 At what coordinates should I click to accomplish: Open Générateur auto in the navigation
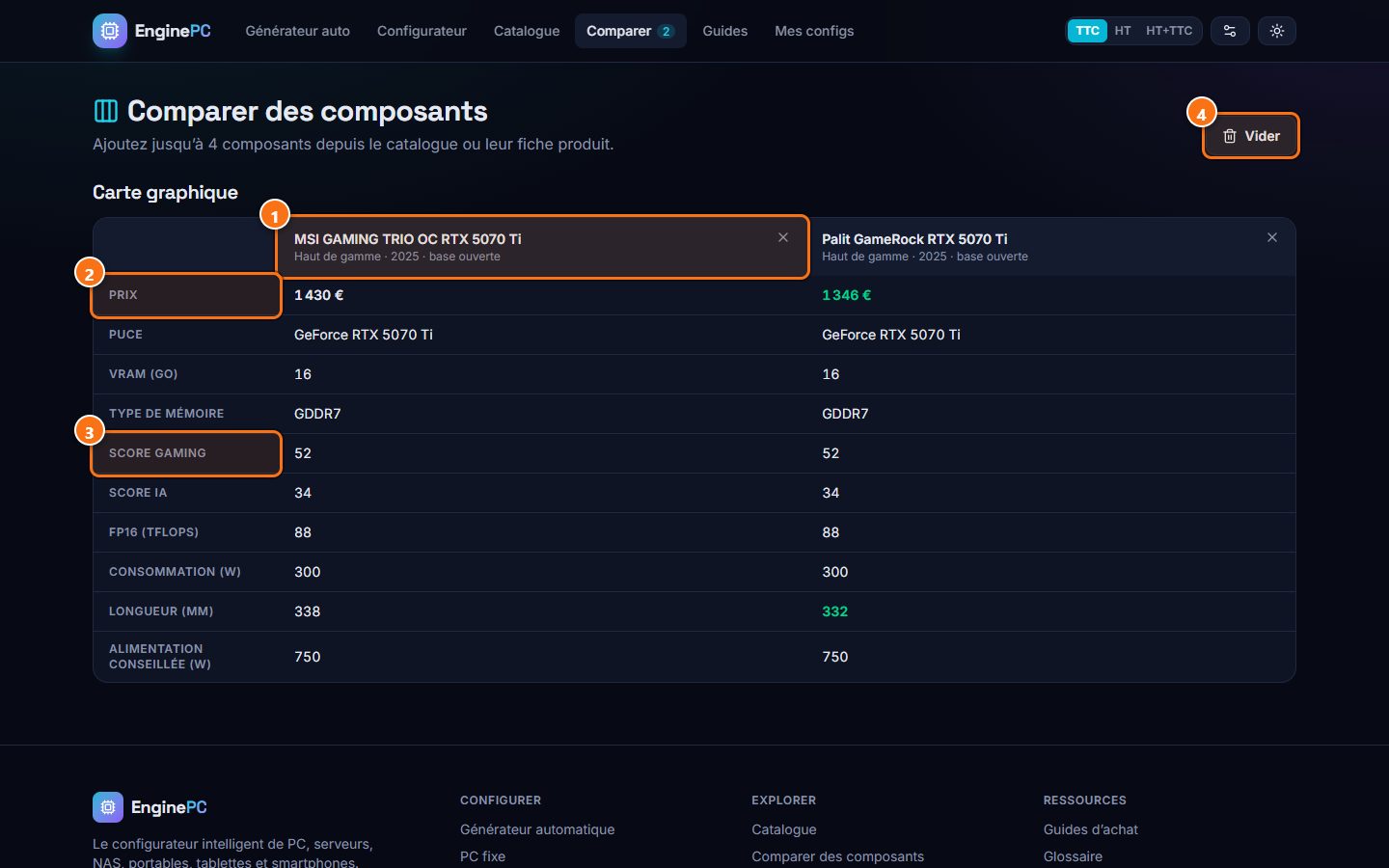point(297,31)
